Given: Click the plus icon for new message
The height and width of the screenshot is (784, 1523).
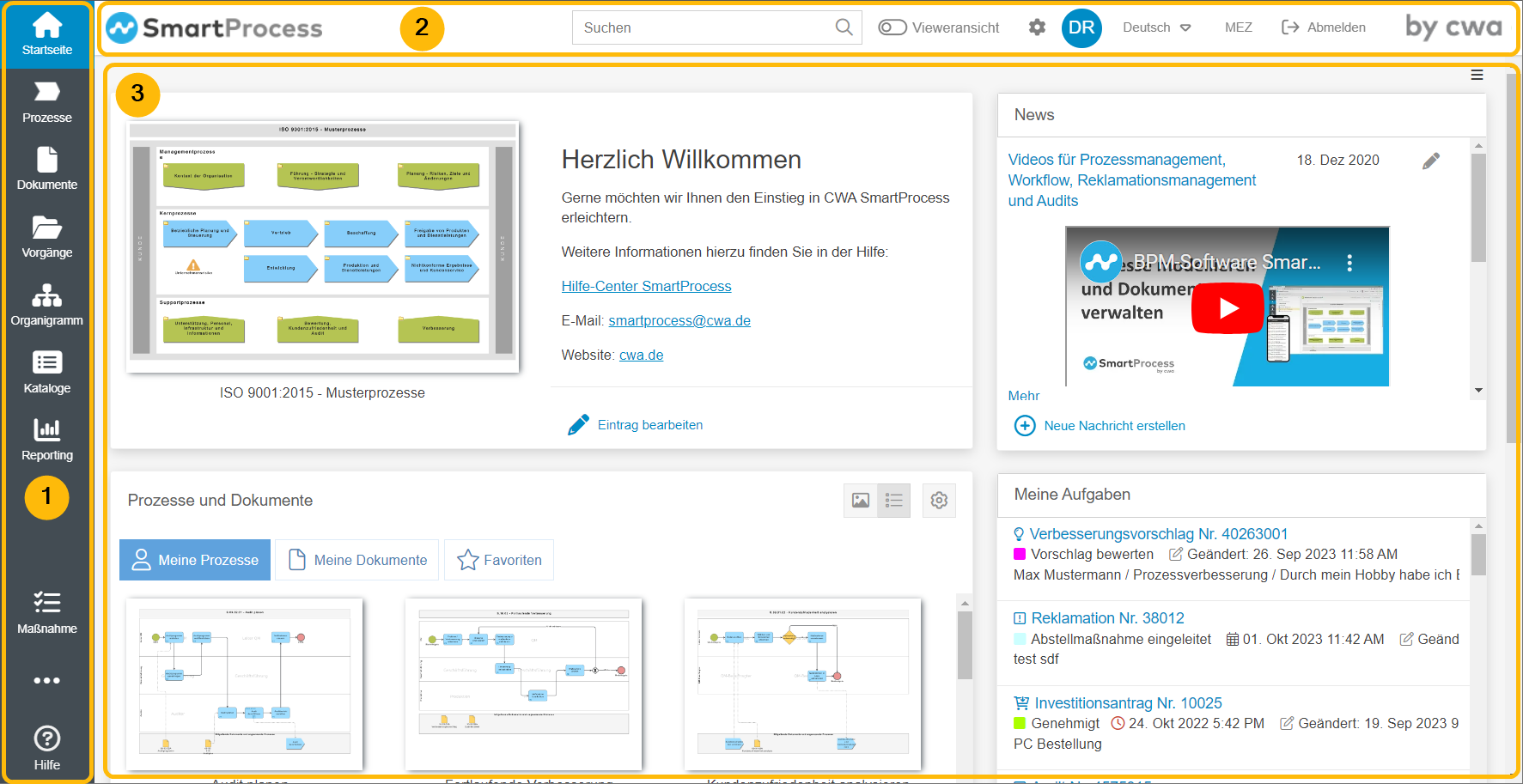Looking at the screenshot, I should 1025,425.
